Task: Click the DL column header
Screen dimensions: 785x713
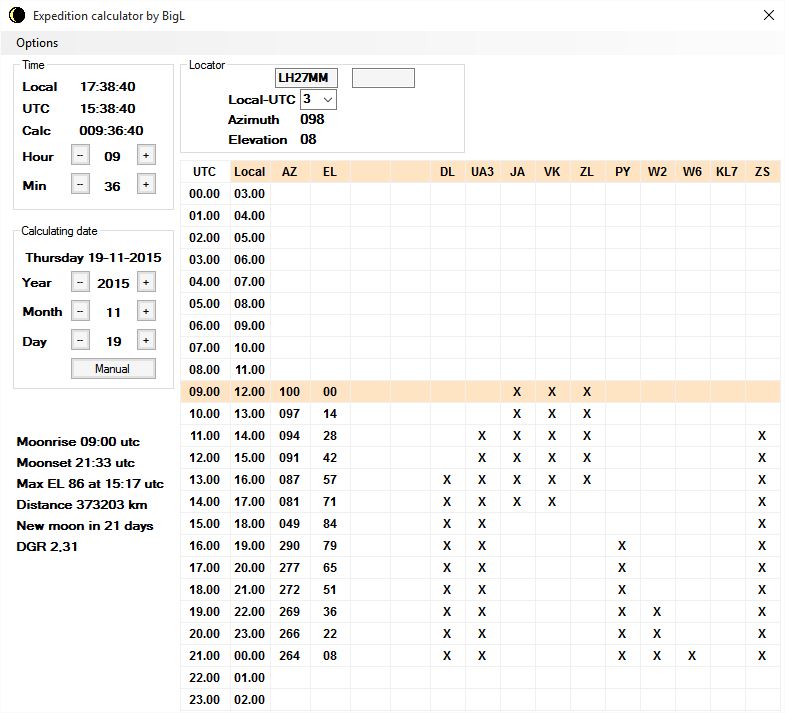Action: (447, 172)
